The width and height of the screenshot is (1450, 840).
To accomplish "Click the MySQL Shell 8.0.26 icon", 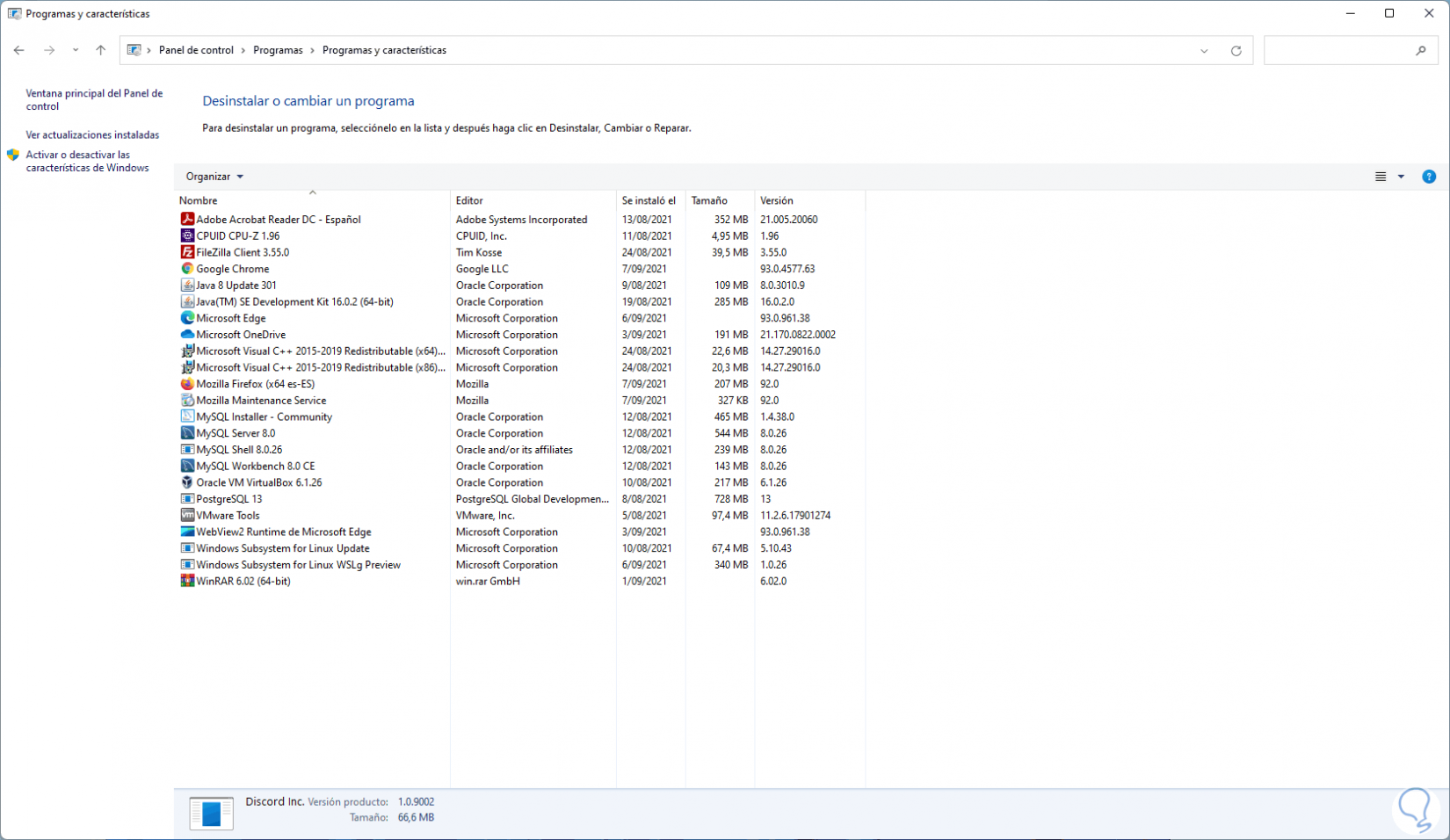I will 187,450.
